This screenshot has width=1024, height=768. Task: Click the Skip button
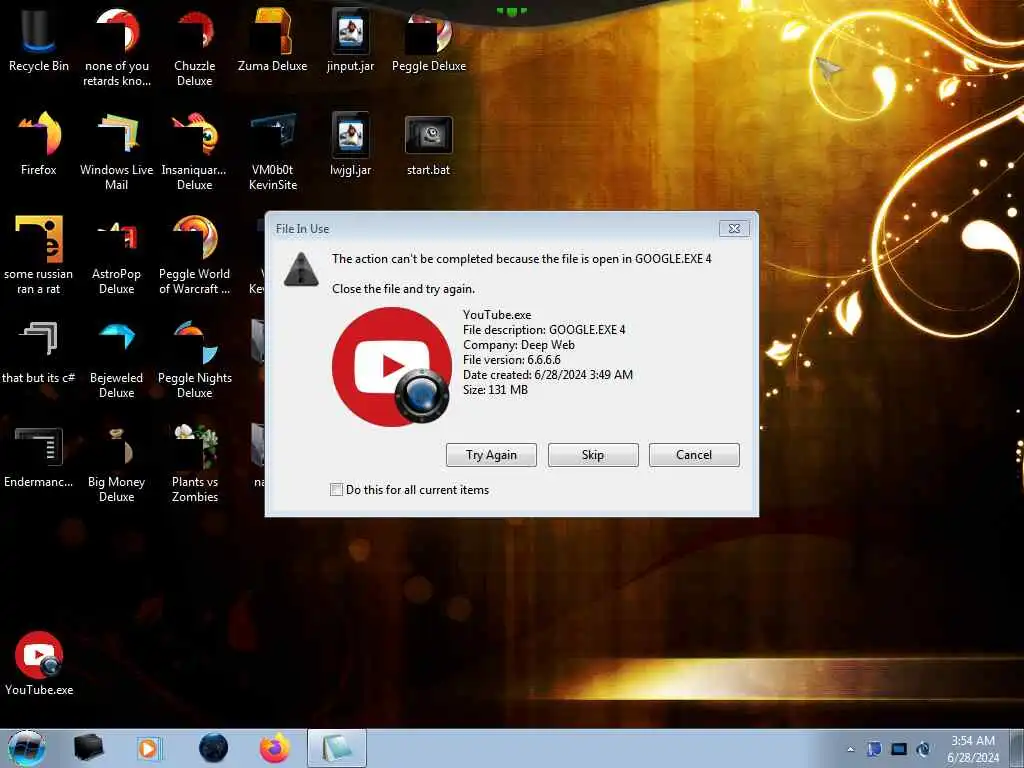click(x=593, y=455)
